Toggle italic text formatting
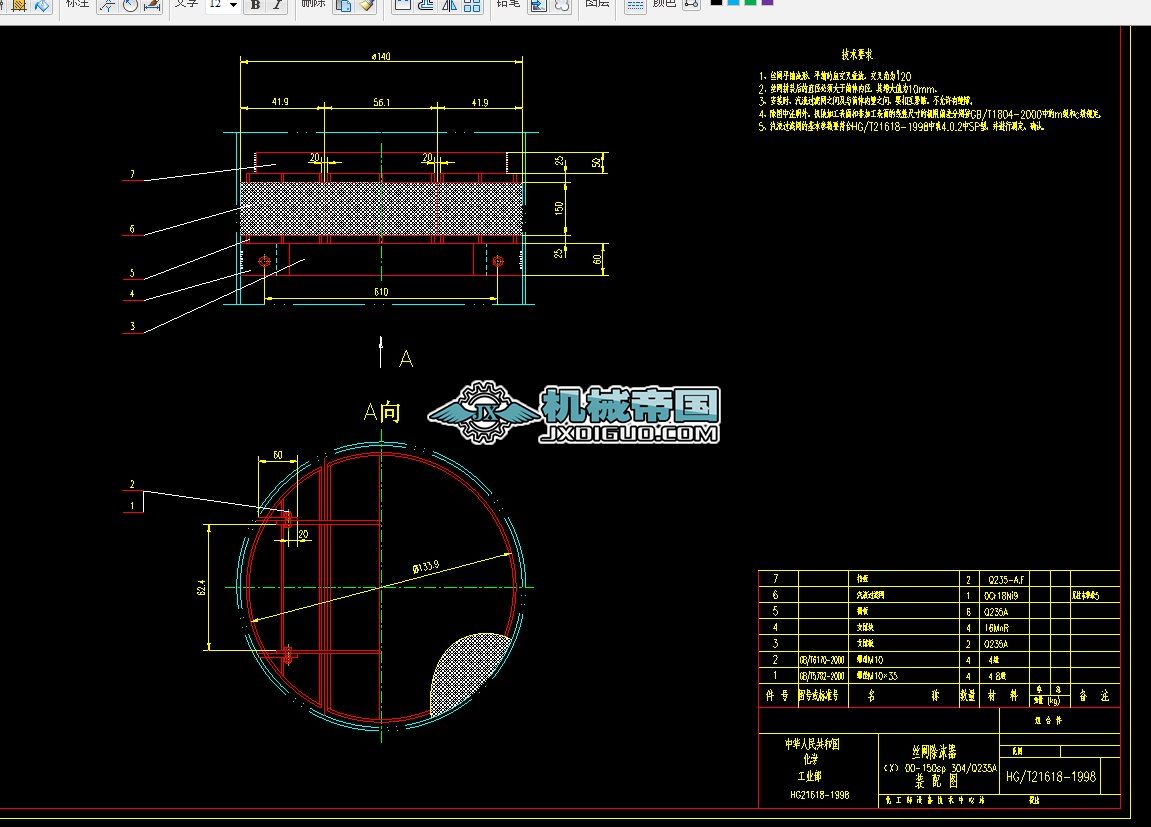 [x=277, y=4]
